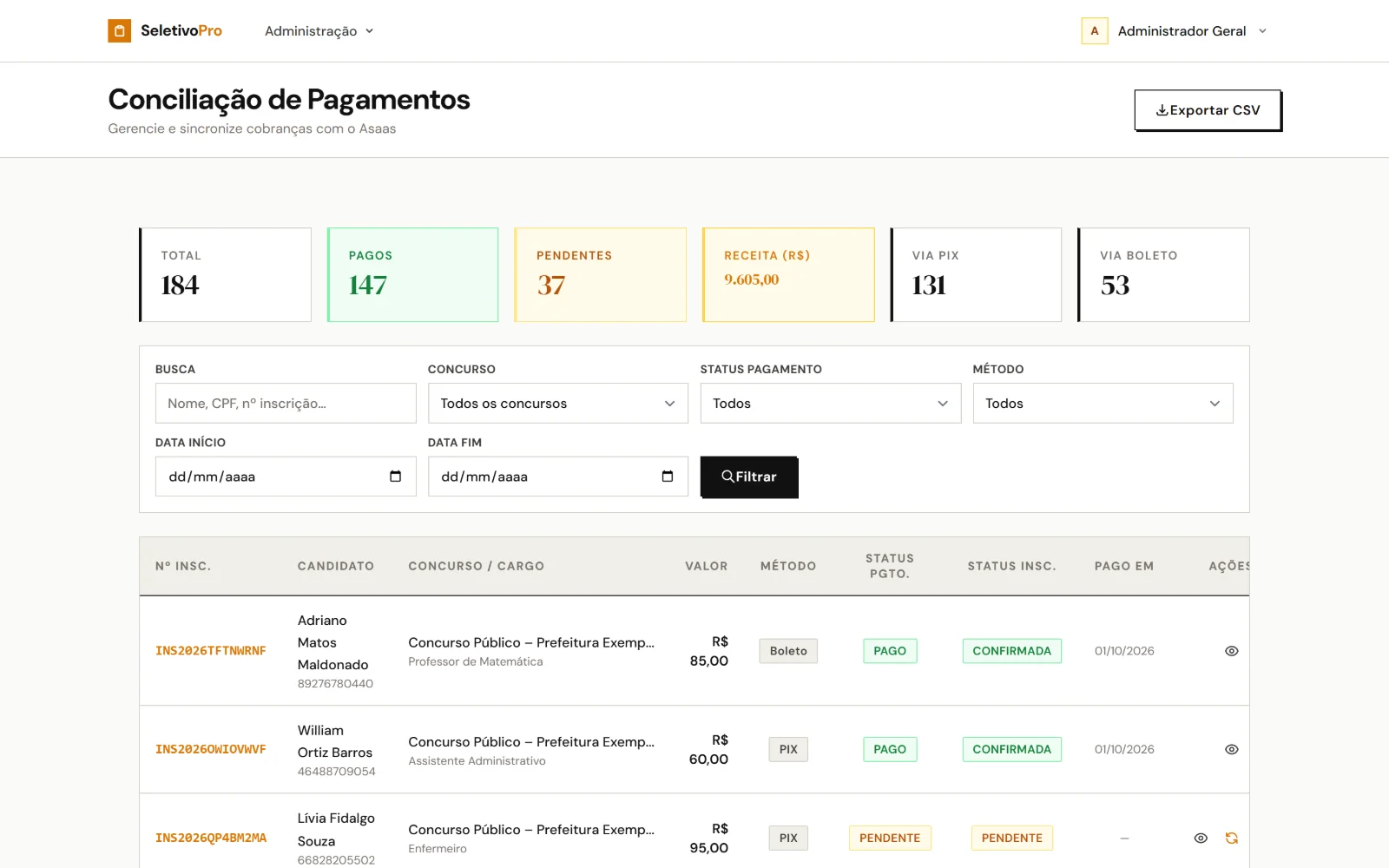Open eye icon for Lívia Fidalgo Souza row
Viewport: 1389px width, 868px height.
click(1201, 838)
